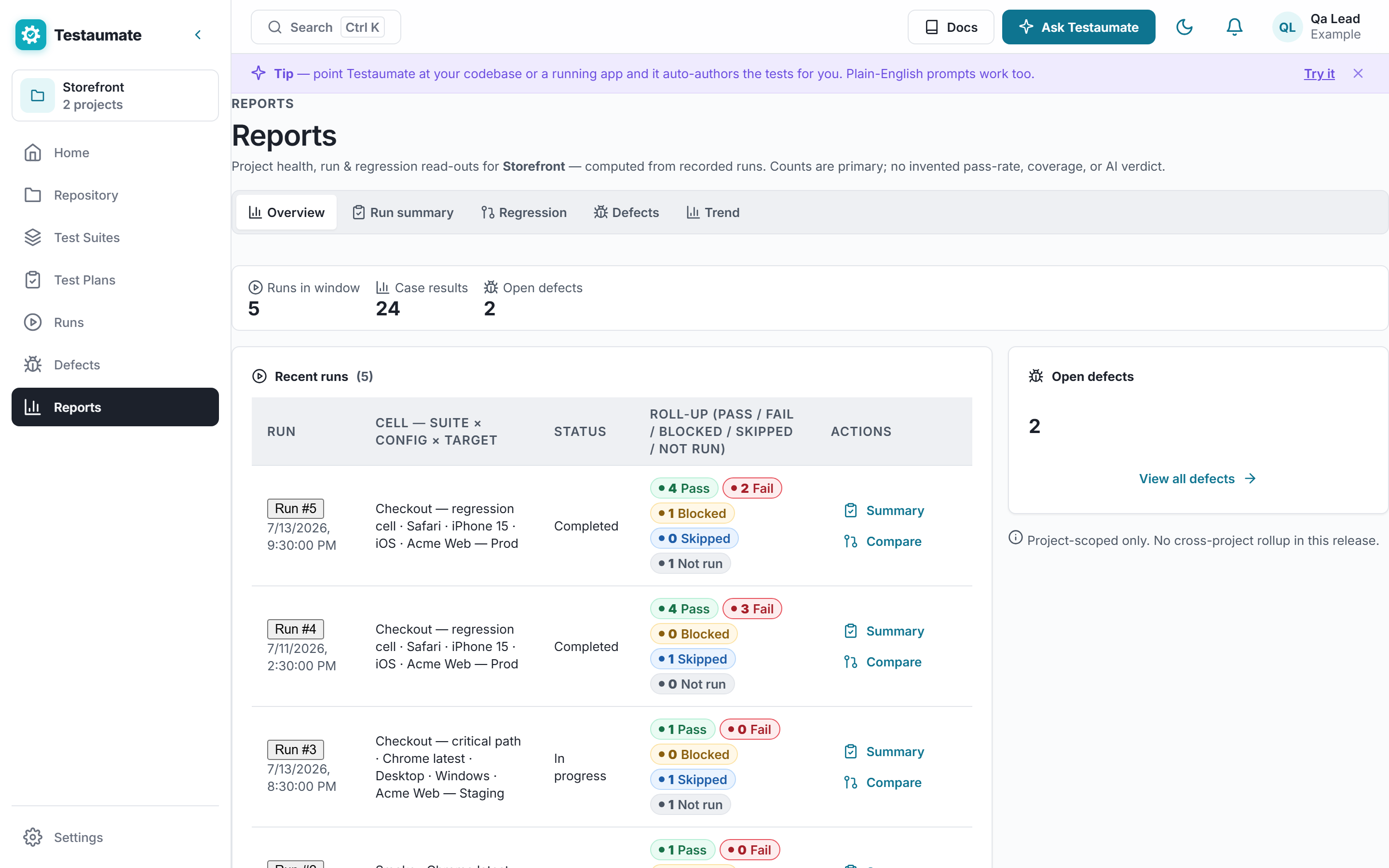
Task: Click the Testaumate gear logo icon
Action: coord(30,34)
